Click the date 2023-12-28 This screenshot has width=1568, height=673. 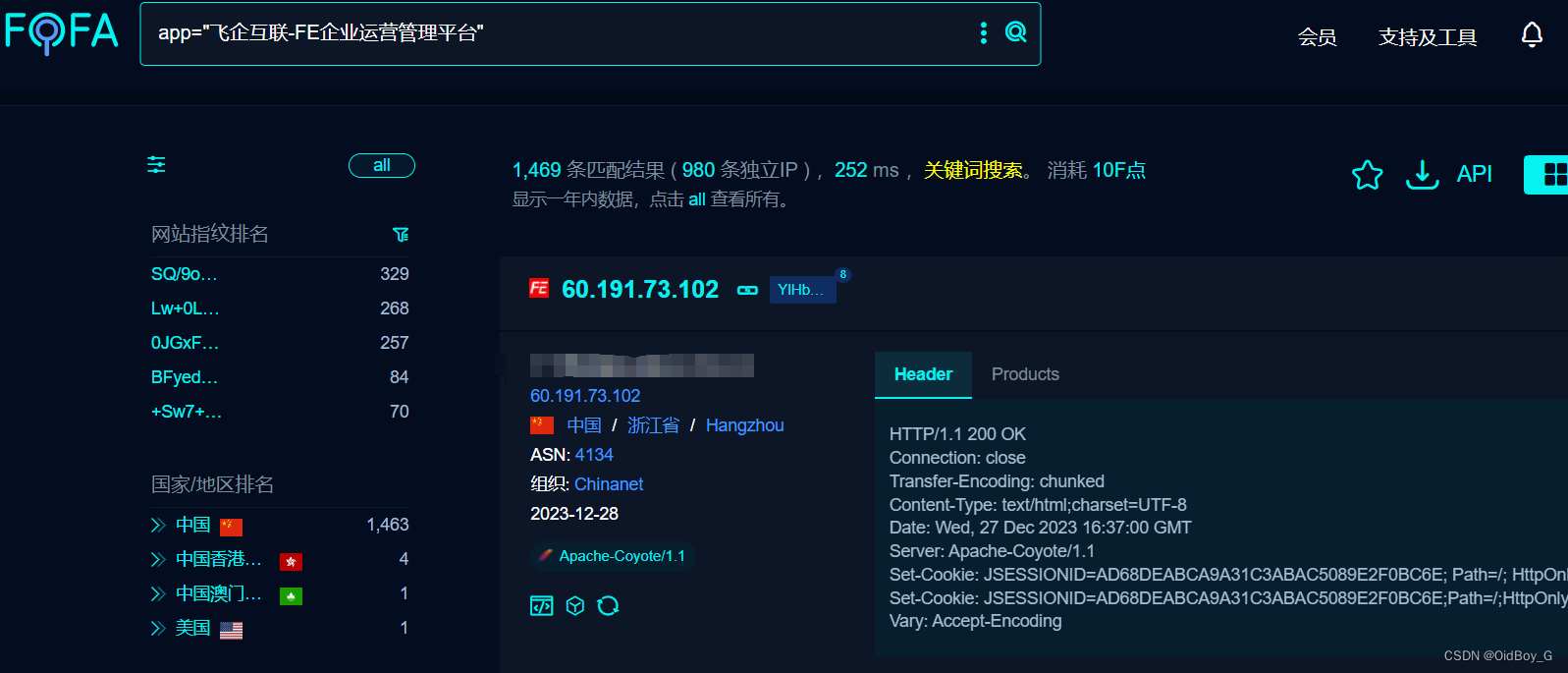[x=574, y=514]
